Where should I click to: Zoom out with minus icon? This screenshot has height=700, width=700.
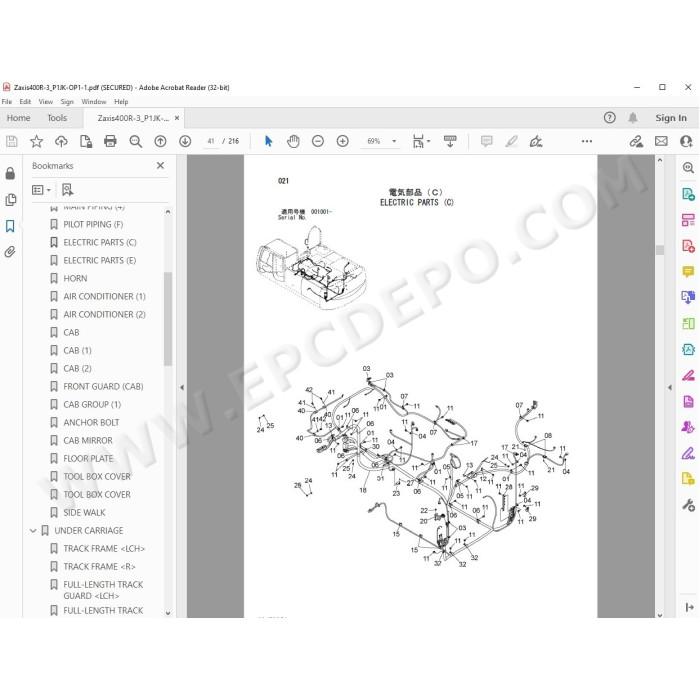point(318,142)
